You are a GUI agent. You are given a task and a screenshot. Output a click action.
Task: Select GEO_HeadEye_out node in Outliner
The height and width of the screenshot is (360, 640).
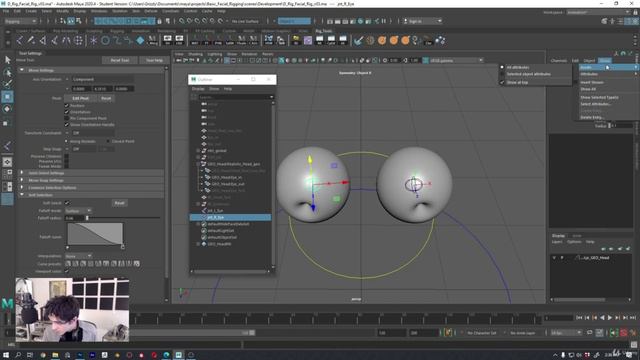(228, 184)
